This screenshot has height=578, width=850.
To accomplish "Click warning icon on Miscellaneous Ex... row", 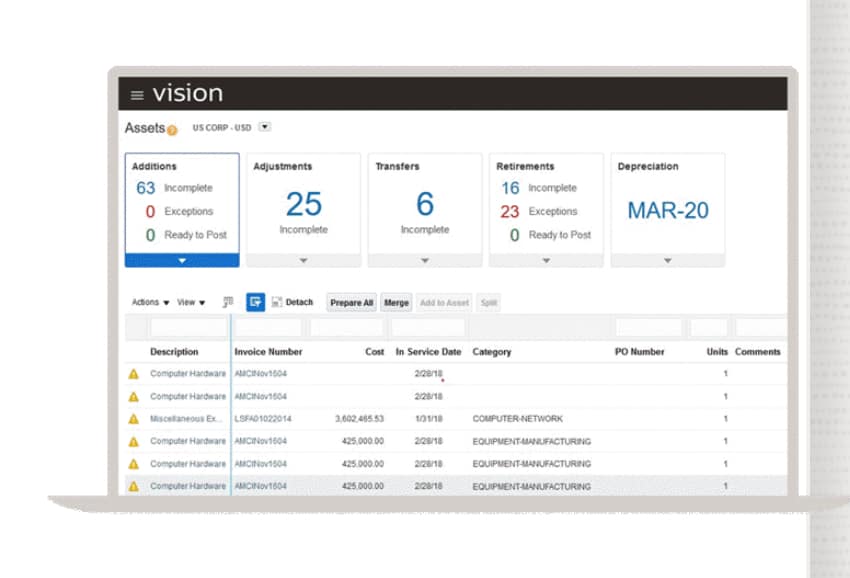I will (133, 419).
